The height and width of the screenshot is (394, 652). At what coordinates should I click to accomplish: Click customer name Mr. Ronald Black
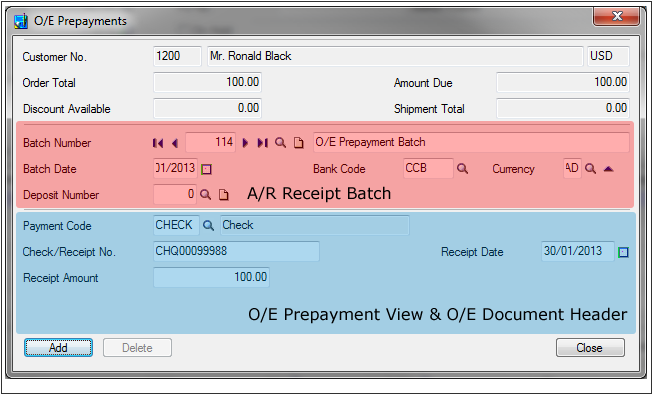tap(395, 56)
